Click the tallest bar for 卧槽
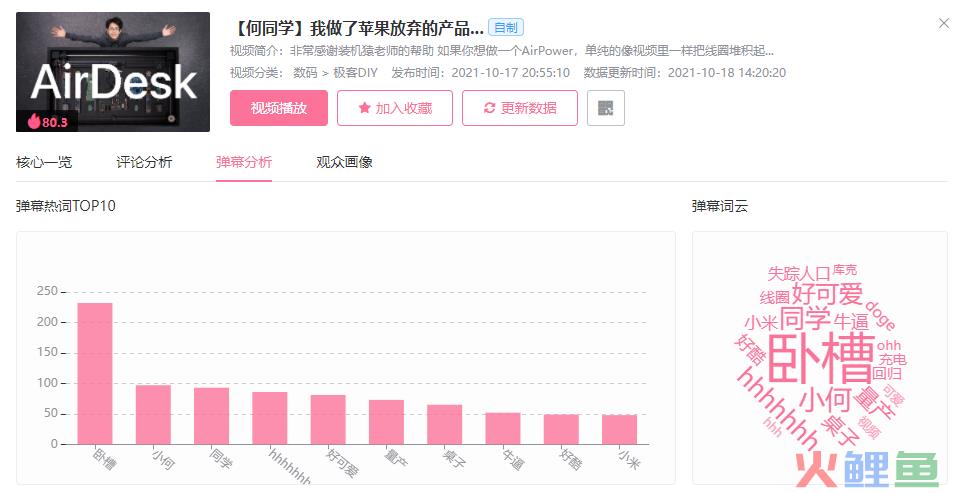This screenshot has width=963, height=493. [x=95, y=373]
